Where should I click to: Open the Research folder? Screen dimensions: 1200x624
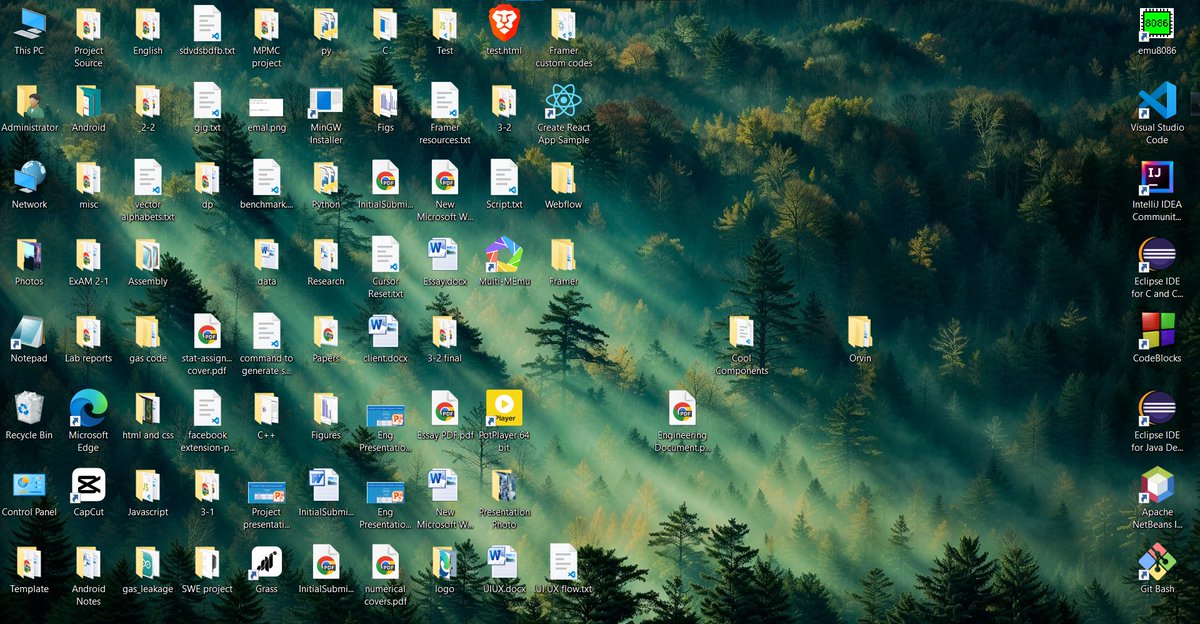[x=326, y=261]
